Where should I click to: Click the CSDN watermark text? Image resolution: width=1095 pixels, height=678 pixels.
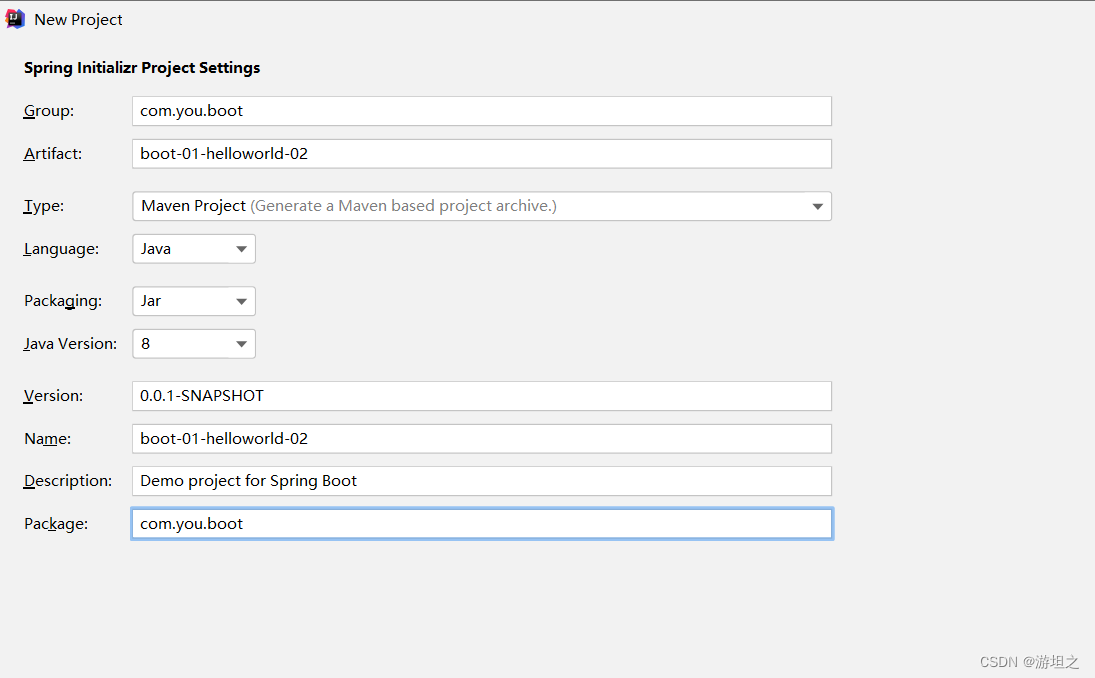pyautogui.click(x=1029, y=661)
